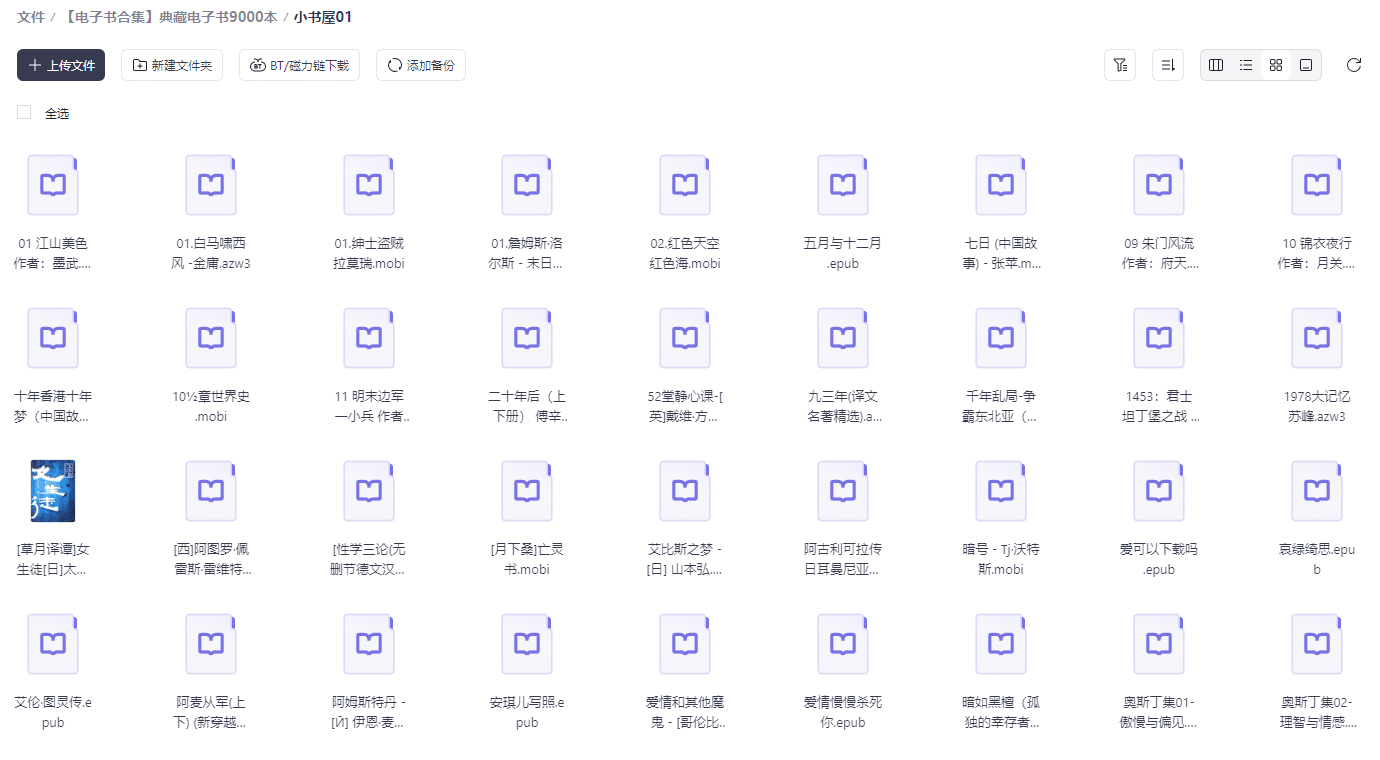Open the 女生徒 book cover thumbnail
The image size is (1380, 760).
(53, 491)
